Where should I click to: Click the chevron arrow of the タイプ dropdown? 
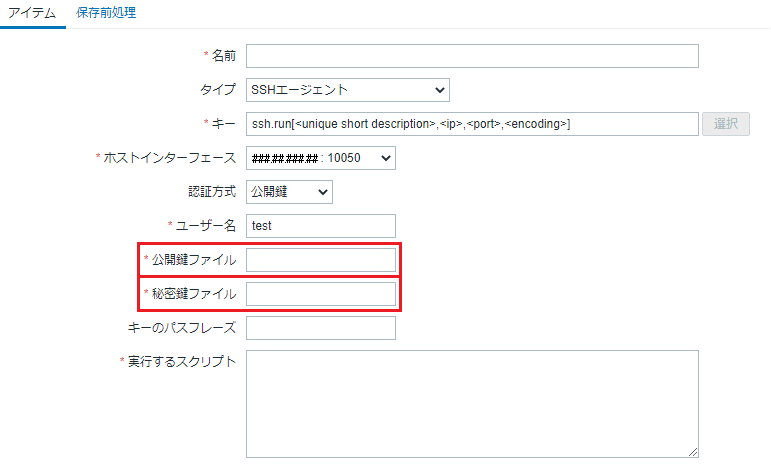tap(440, 90)
